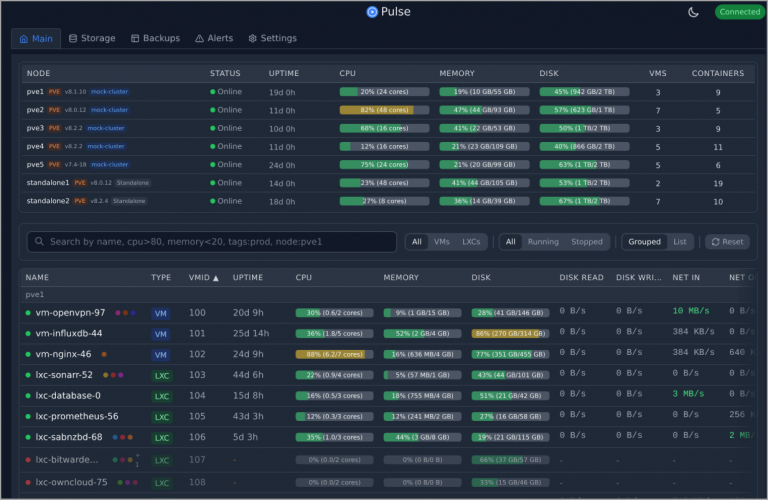
Task: Open the Backups tab
Action: point(155,38)
